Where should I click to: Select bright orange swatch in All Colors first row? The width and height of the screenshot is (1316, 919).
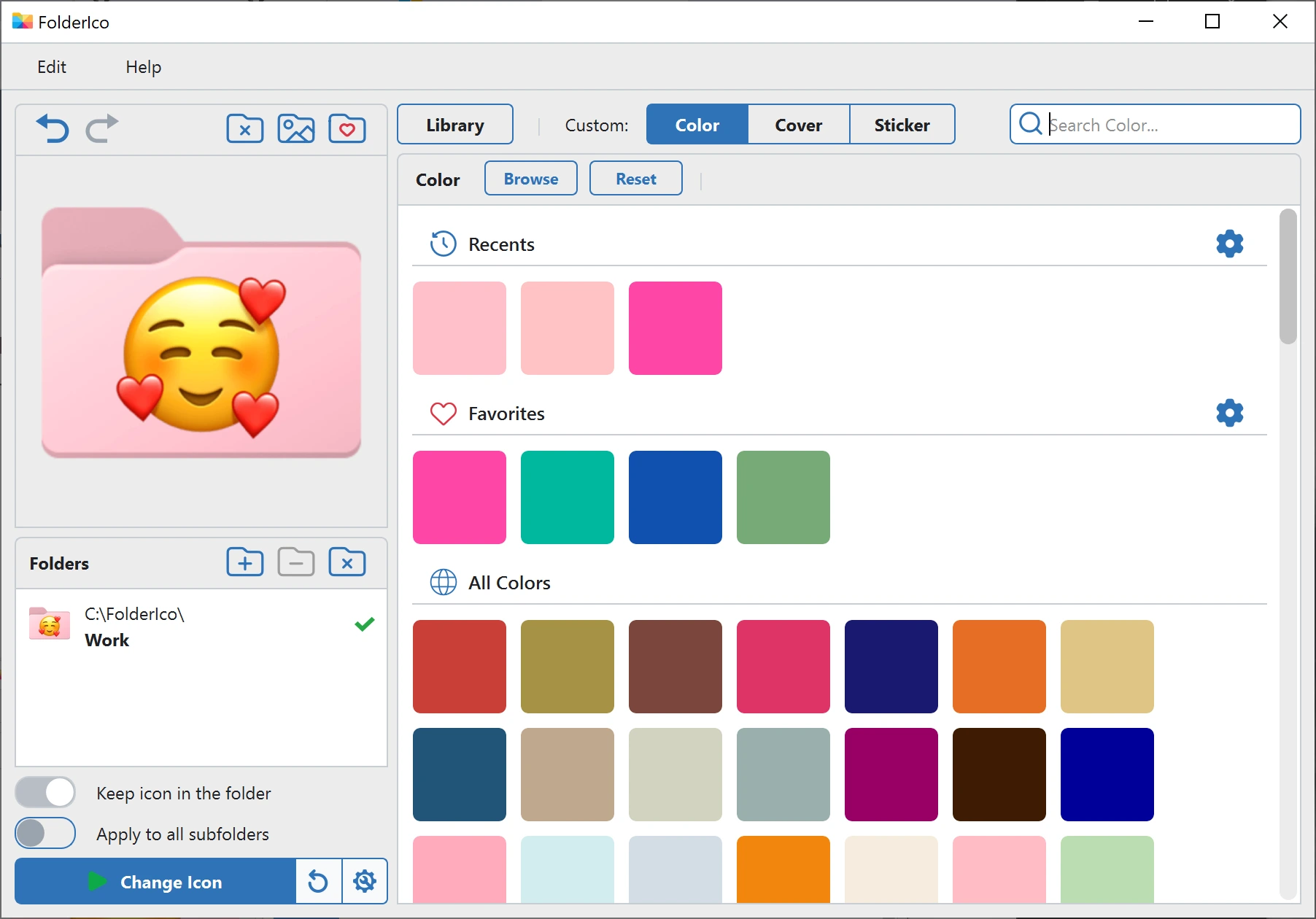[999, 667]
